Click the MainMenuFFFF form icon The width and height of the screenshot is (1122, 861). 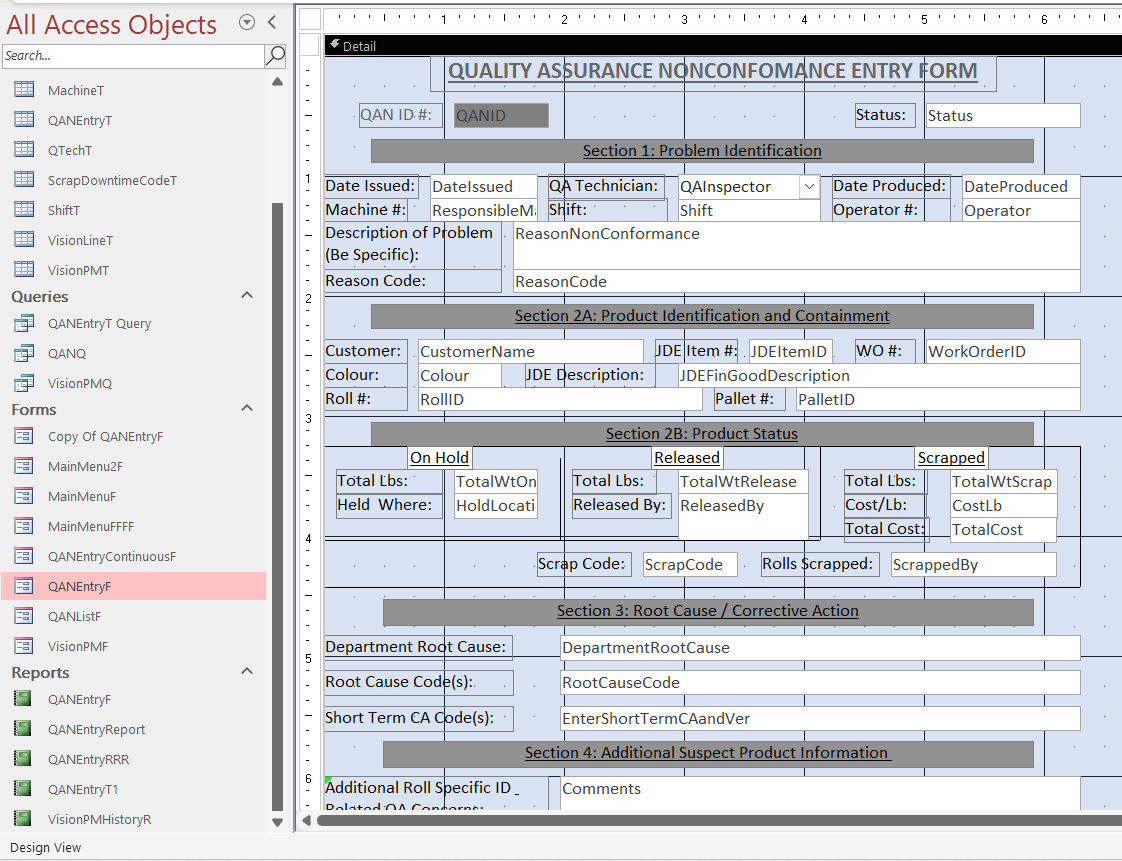click(x=24, y=526)
